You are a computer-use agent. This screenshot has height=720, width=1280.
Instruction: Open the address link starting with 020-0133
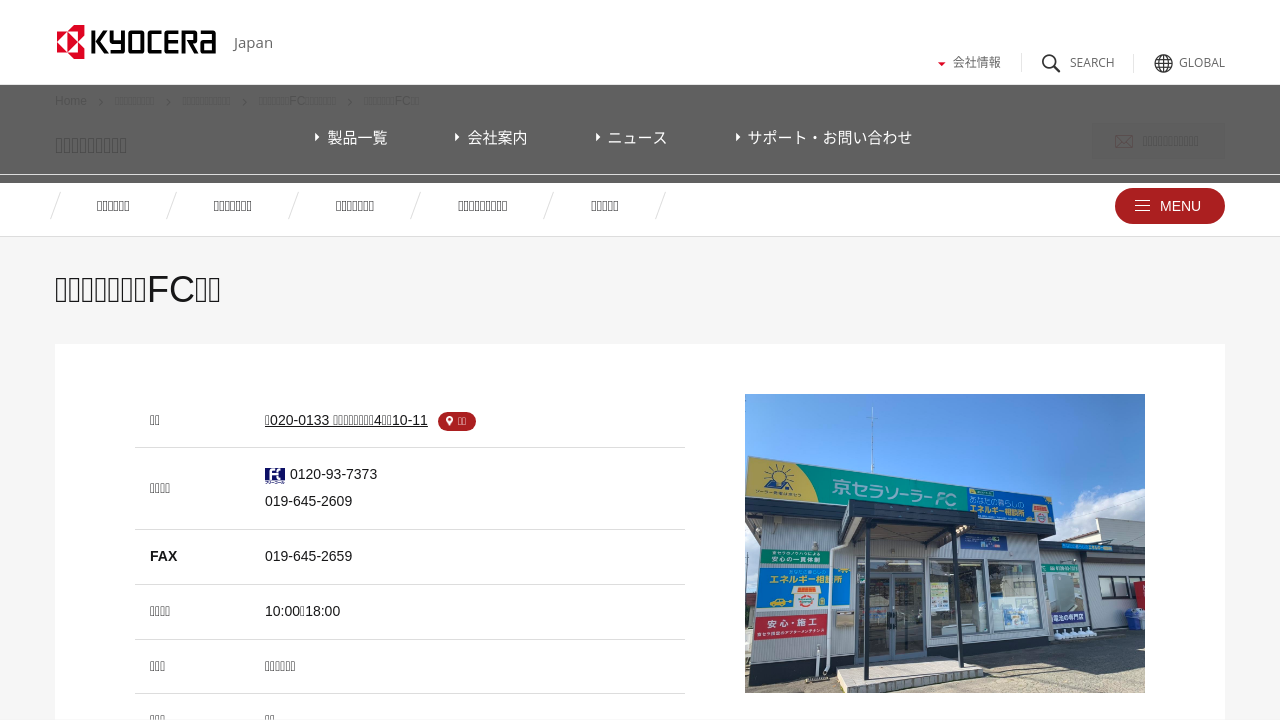(x=346, y=420)
